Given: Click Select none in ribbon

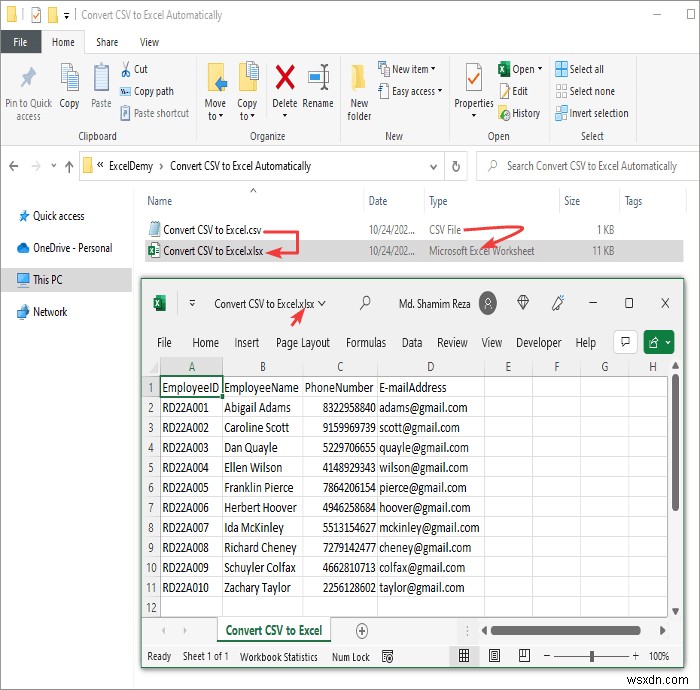Looking at the screenshot, I should 585,91.
